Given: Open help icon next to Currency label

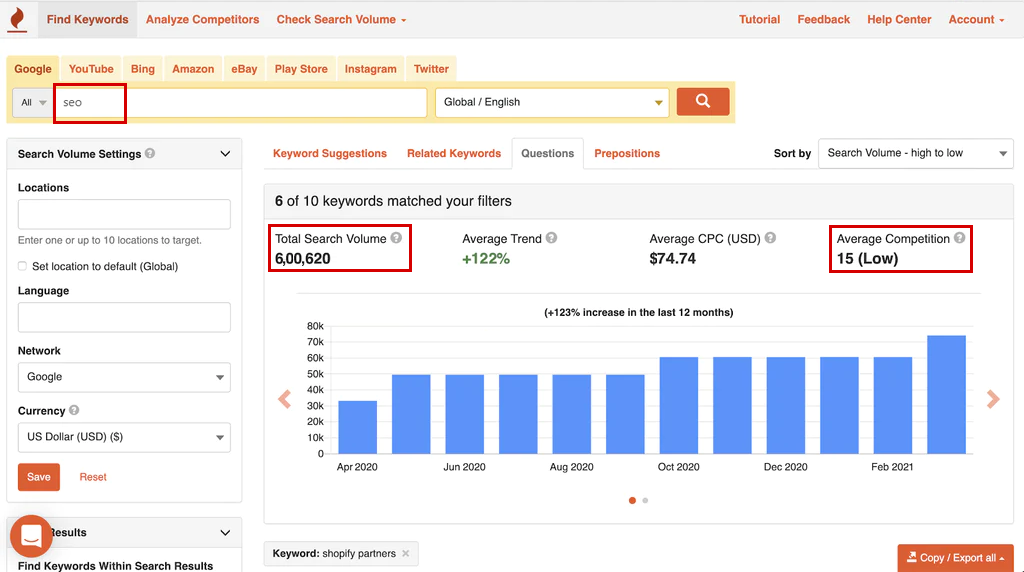Looking at the screenshot, I should tap(74, 410).
